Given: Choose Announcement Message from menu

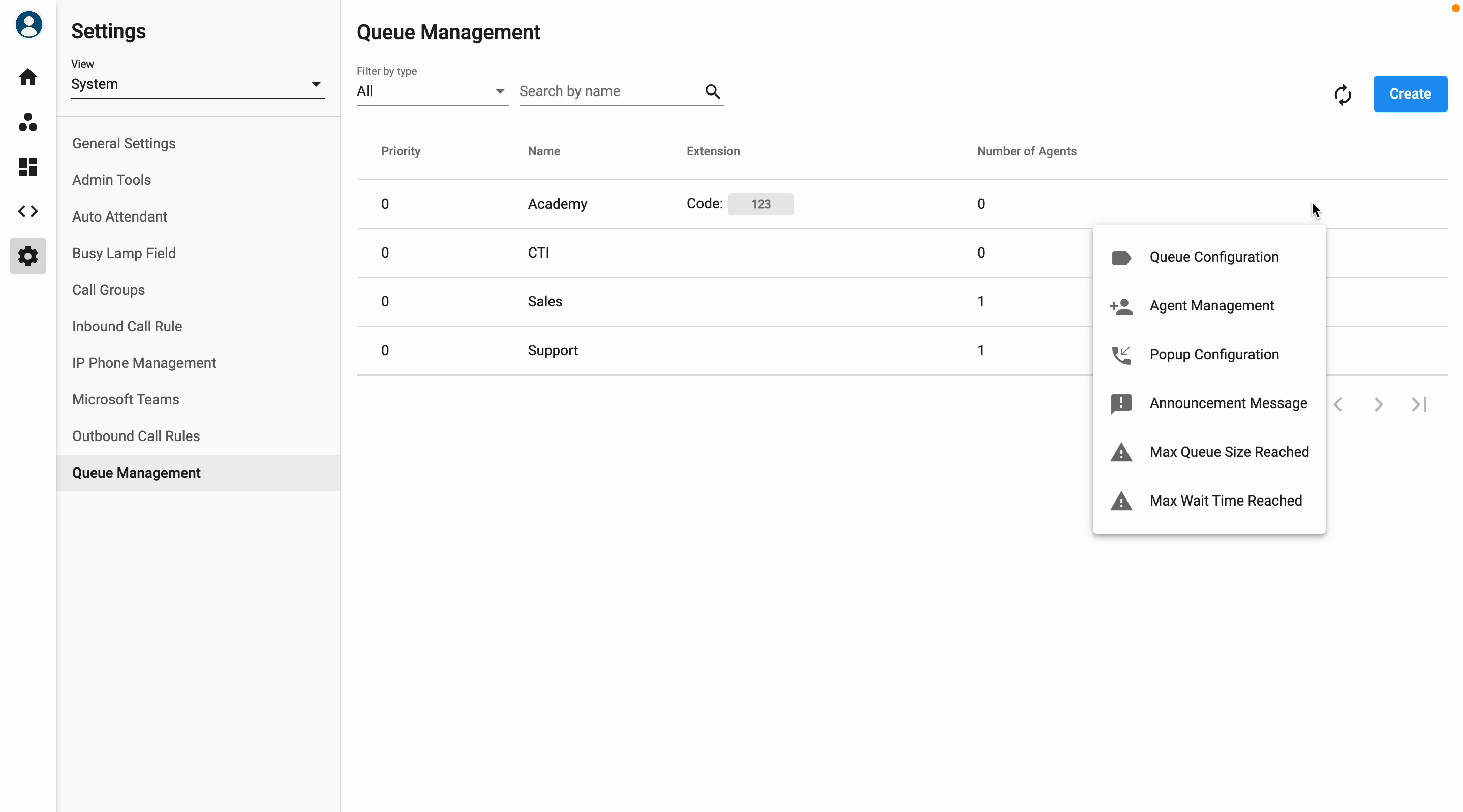Looking at the screenshot, I should [1208, 404].
